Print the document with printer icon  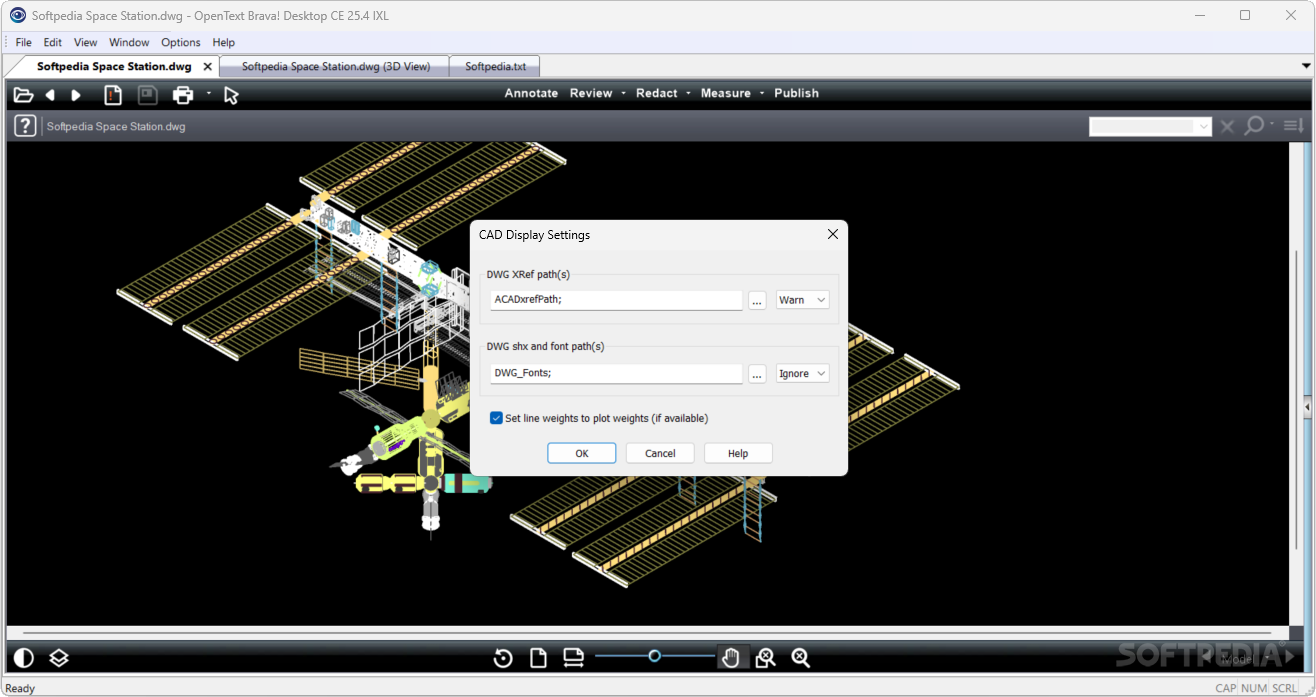(x=183, y=95)
